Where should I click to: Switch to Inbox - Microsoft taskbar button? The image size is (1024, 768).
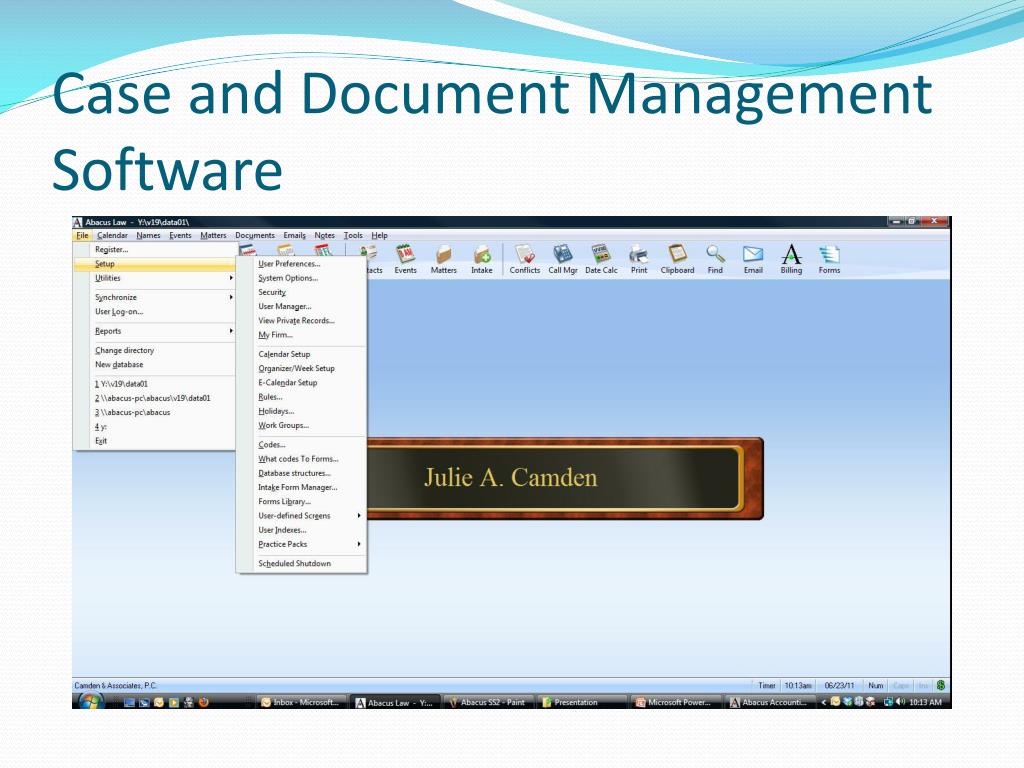300,703
